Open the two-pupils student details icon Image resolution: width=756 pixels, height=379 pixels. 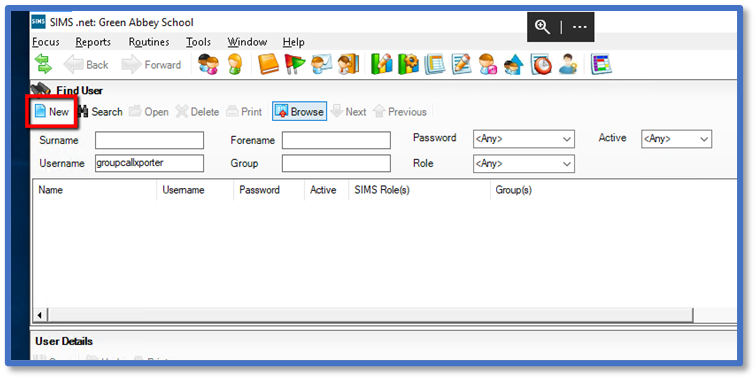click(208, 64)
